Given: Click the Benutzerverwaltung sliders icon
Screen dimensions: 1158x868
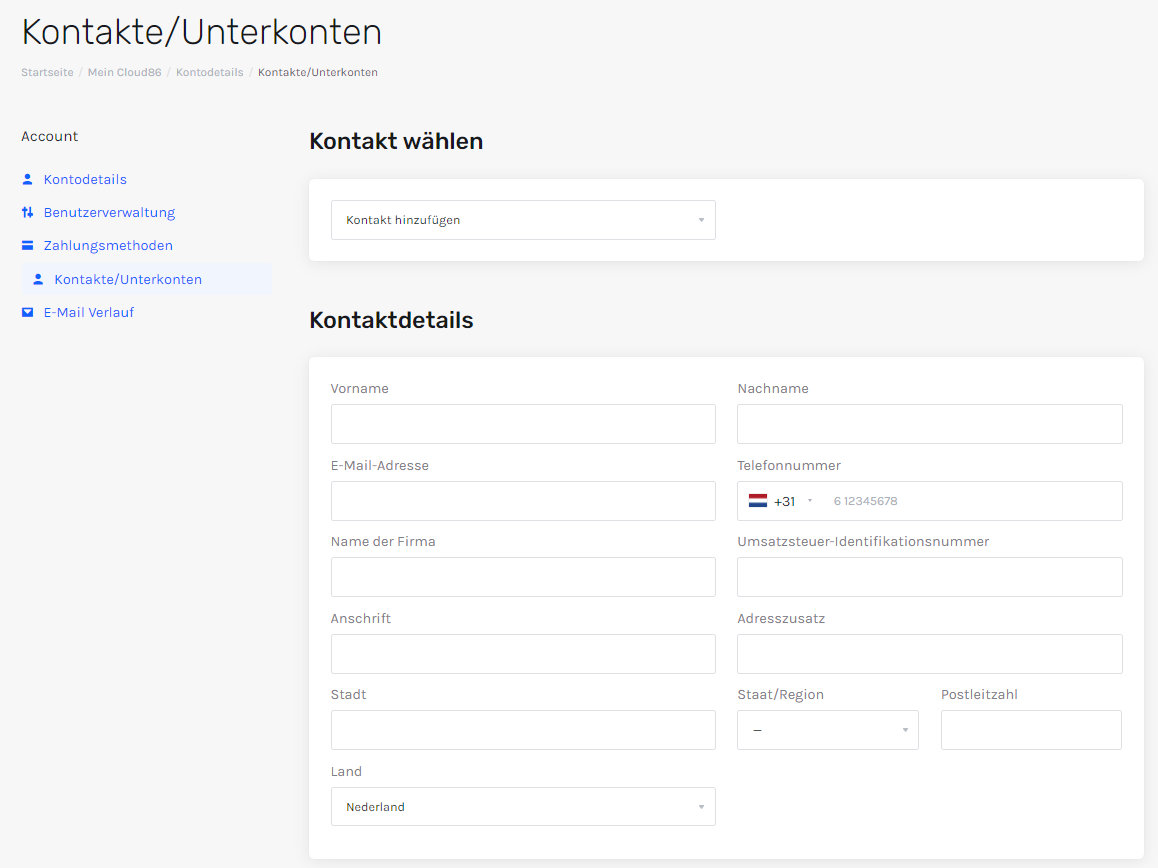Looking at the screenshot, I should coord(28,213).
